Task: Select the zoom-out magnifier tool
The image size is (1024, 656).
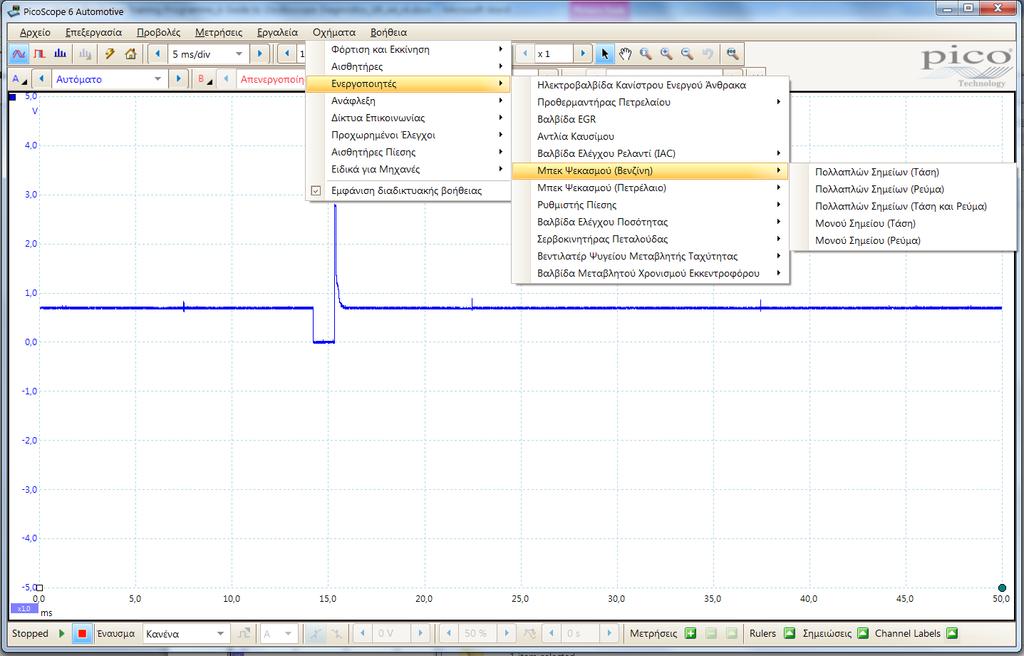Action: [x=688, y=54]
